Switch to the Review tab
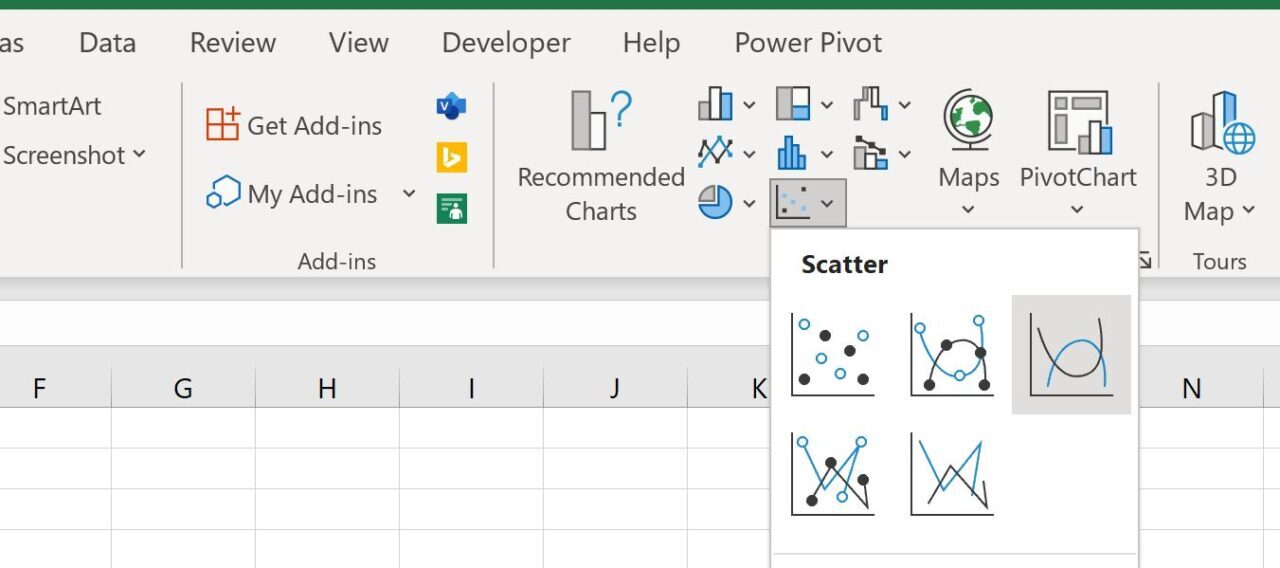The width and height of the screenshot is (1280, 568). [233, 43]
